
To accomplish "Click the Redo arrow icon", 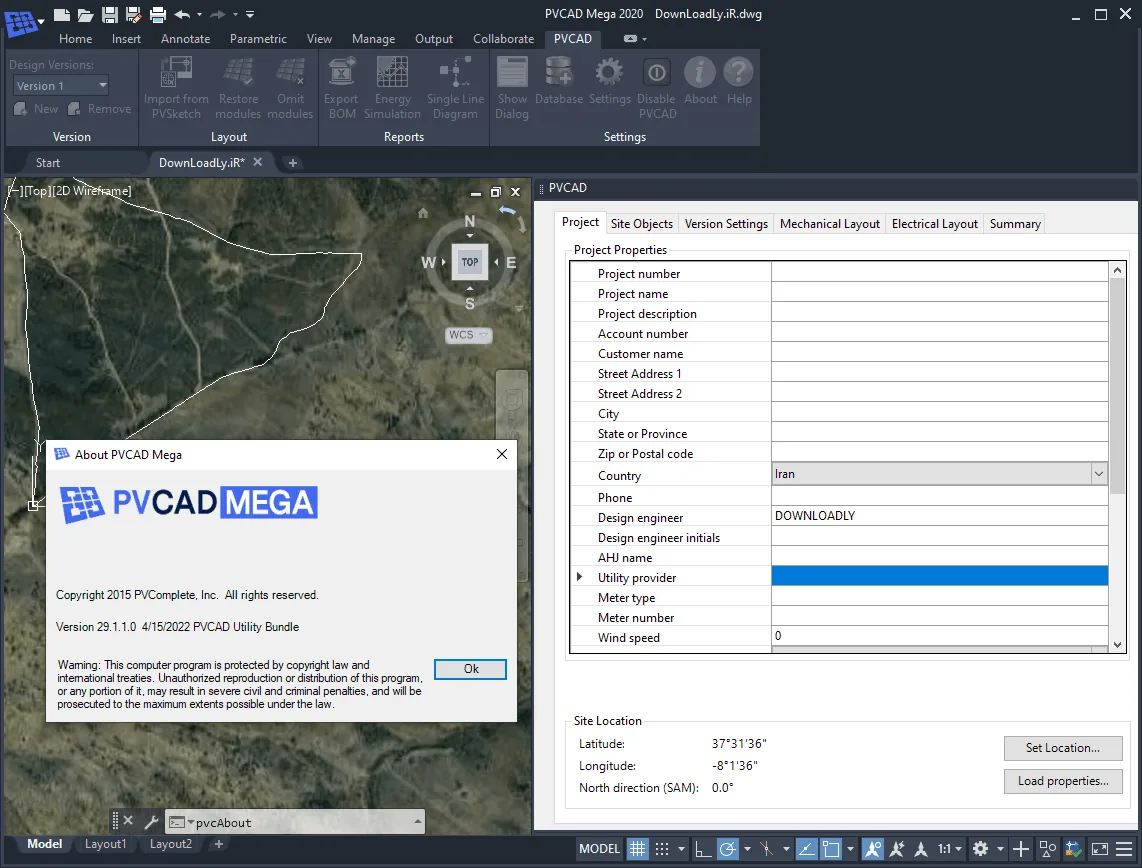I will tap(217, 14).
